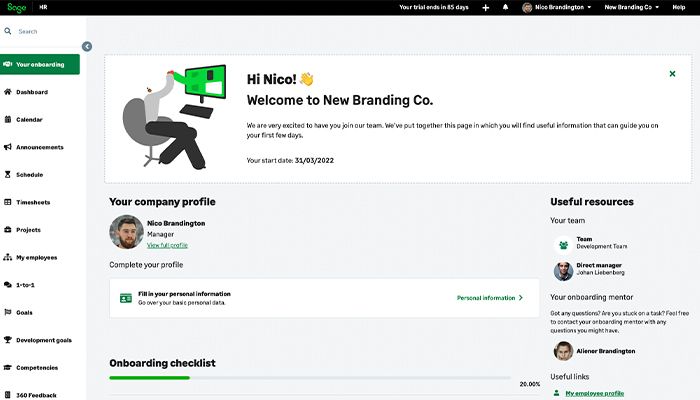
Task: Open Nico Brandington user dropdown
Action: (562, 7)
